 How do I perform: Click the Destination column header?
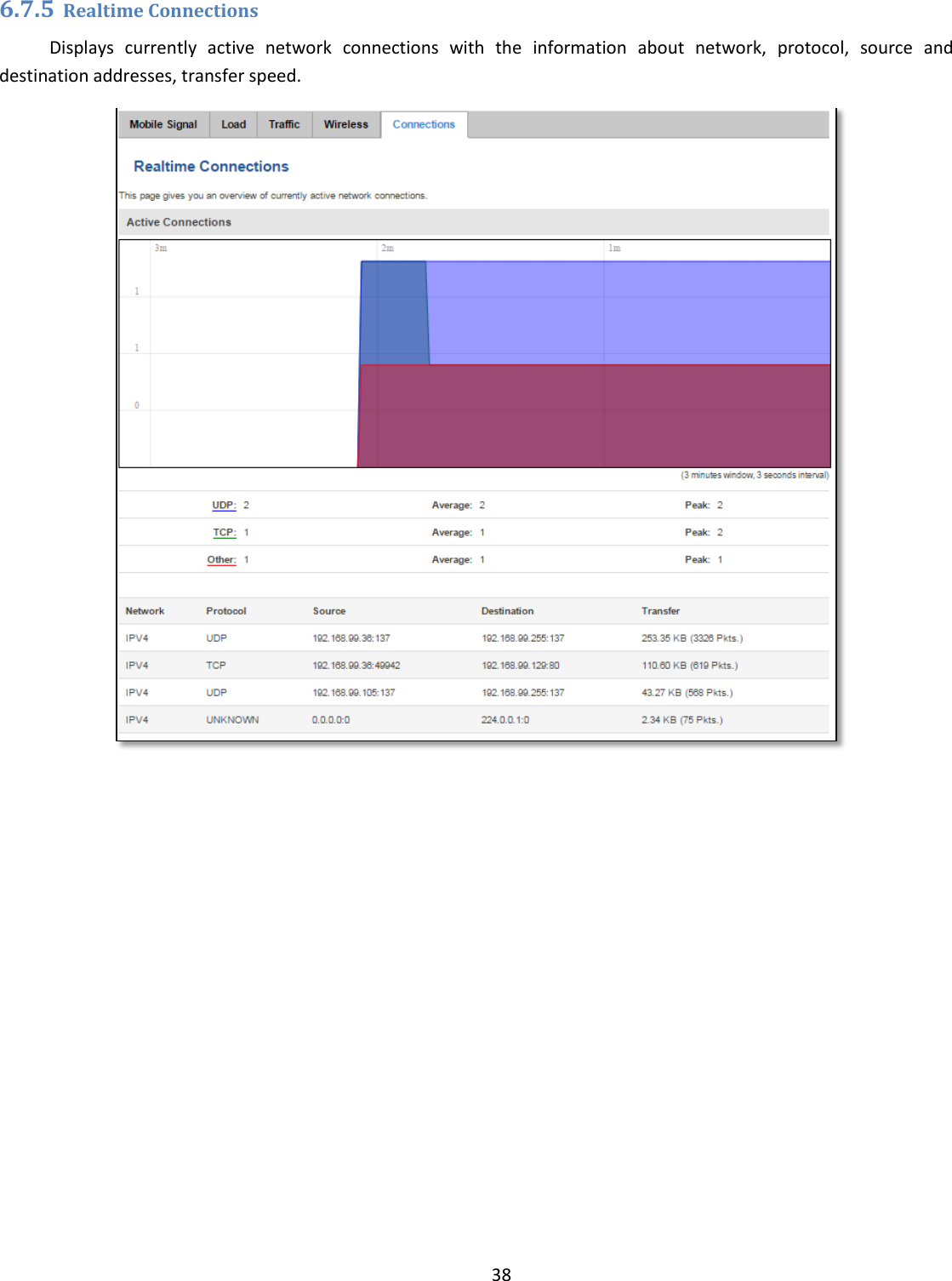pos(507,610)
